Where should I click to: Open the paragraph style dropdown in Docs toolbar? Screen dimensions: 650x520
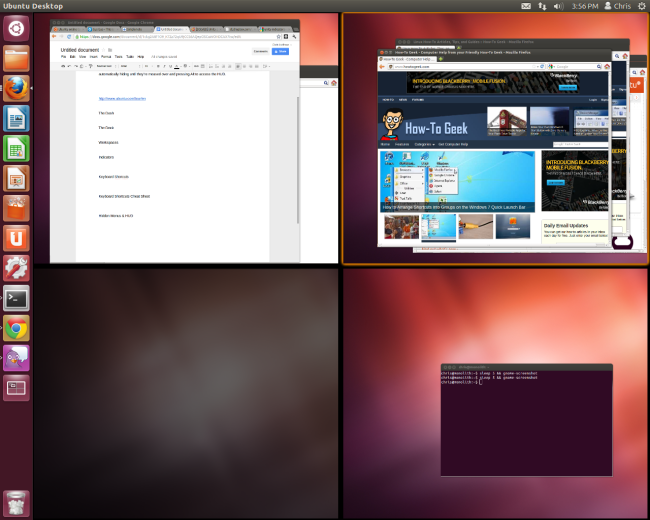(106, 66)
